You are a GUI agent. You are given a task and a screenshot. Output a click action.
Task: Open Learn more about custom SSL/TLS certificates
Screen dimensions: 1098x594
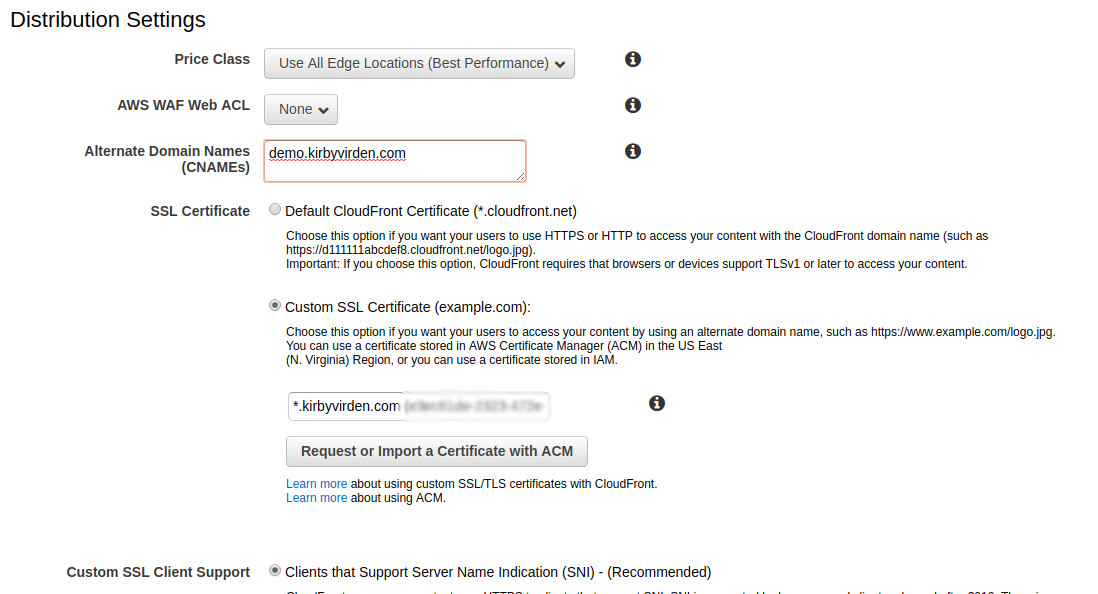[316, 483]
